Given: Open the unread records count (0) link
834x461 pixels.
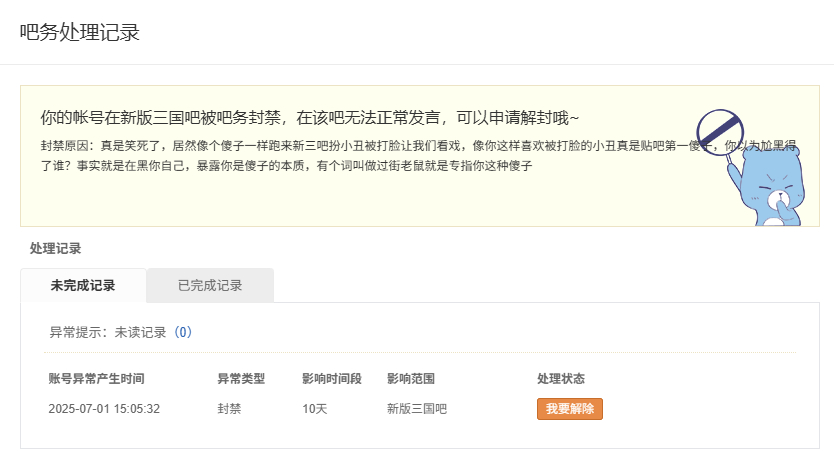Looking at the screenshot, I should click(183, 332).
